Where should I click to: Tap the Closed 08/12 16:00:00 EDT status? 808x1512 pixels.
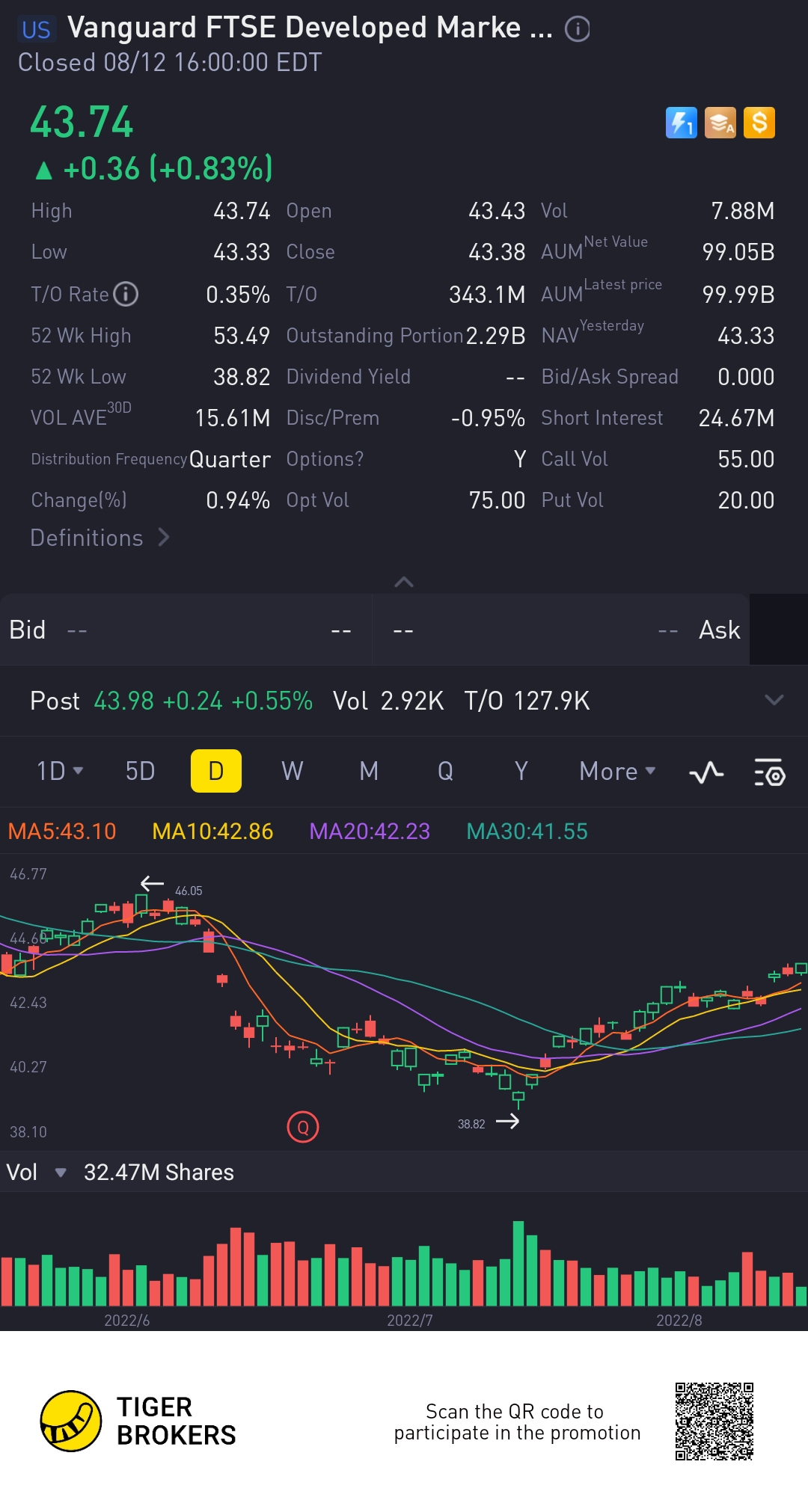[x=170, y=62]
